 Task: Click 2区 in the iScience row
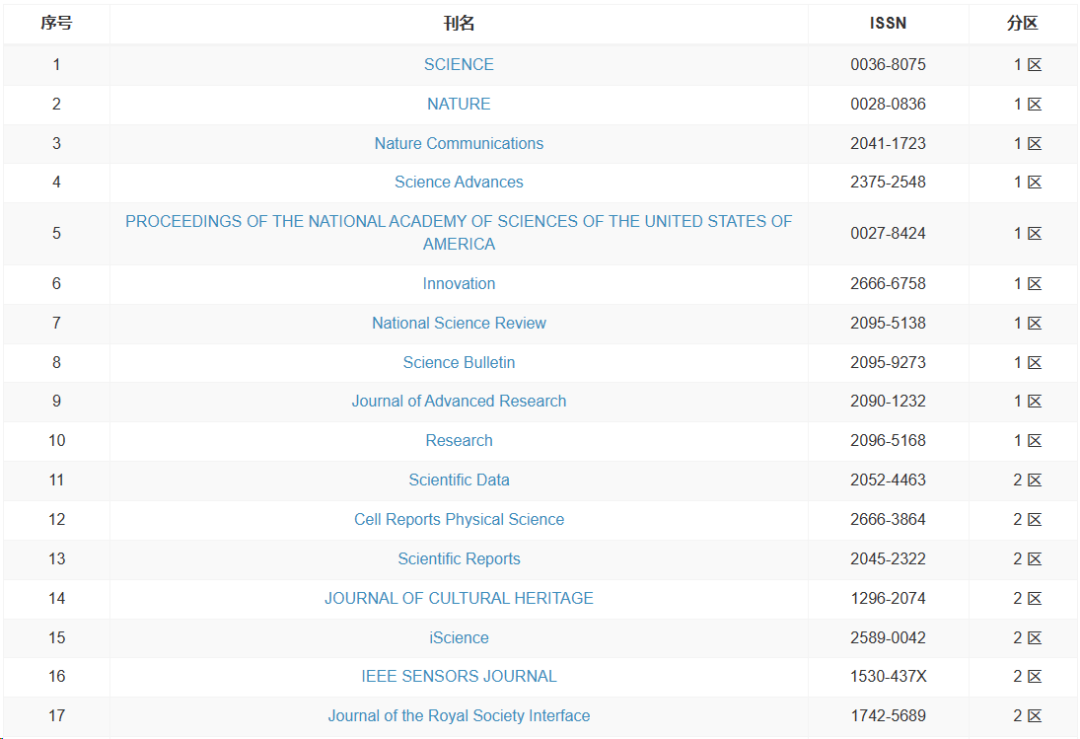click(1027, 638)
